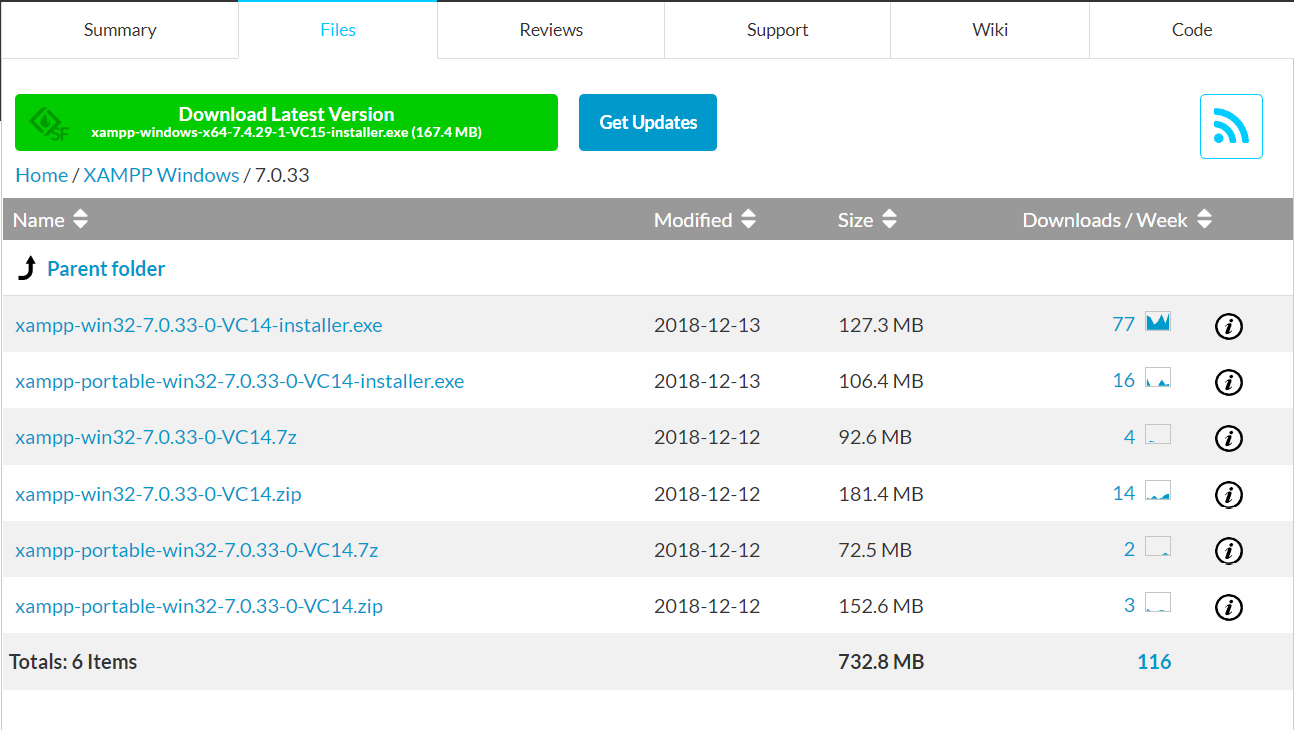View info icon for xampp-portable-win32-7.0.33-0-VC14.zip

tap(1228, 606)
